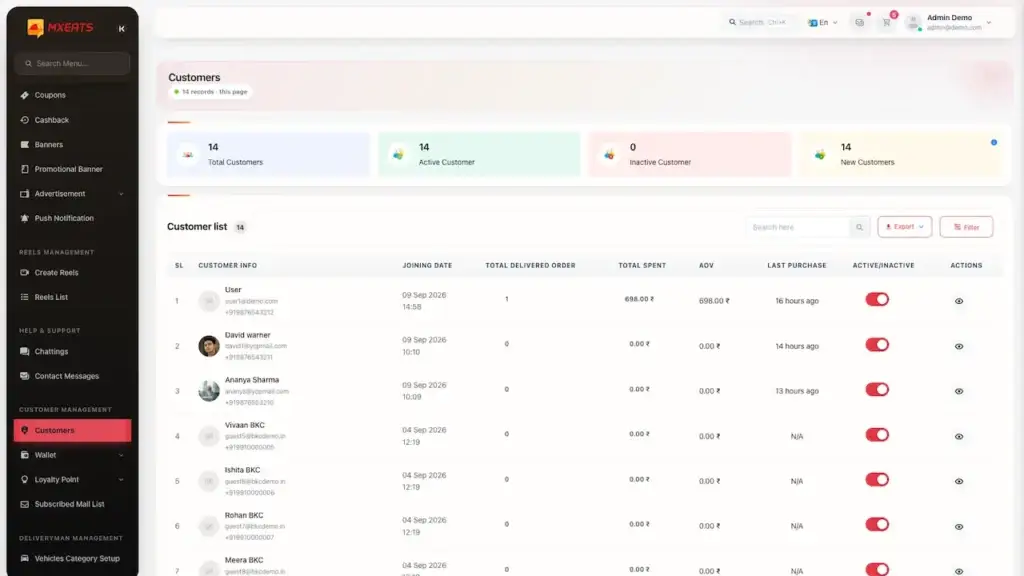Click the Coupons tag icon in sidebar
The width and height of the screenshot is (1024, 576).
(25, 95)
